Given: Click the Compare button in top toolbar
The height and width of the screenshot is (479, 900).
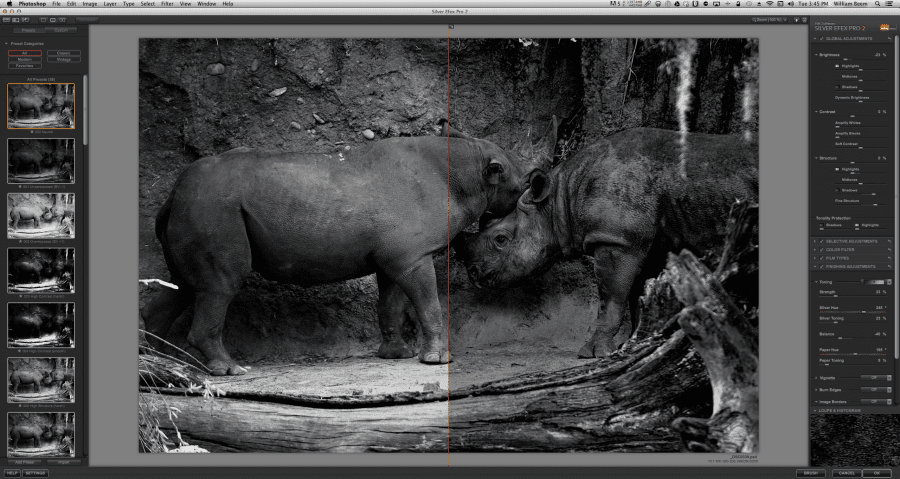Looking at the screenshot, I should click(87, 20).
